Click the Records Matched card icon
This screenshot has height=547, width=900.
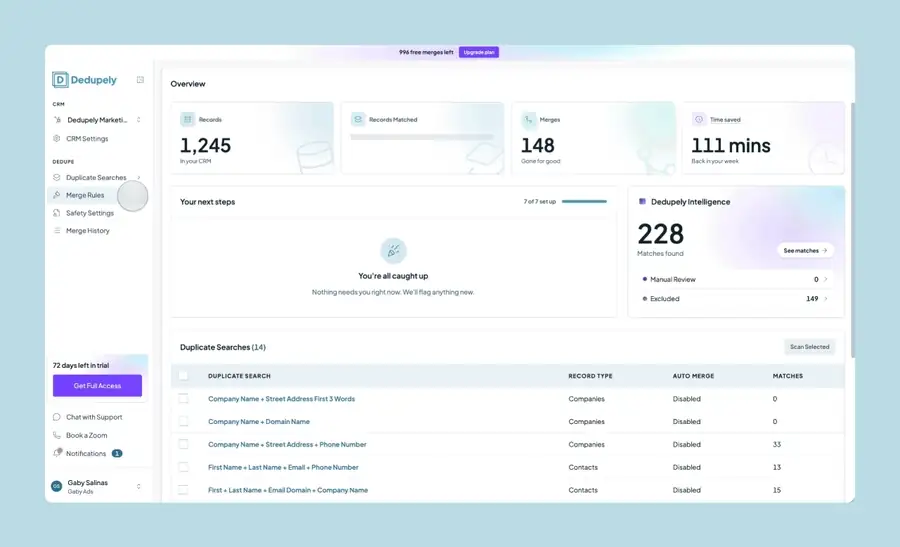click(358, 119)
